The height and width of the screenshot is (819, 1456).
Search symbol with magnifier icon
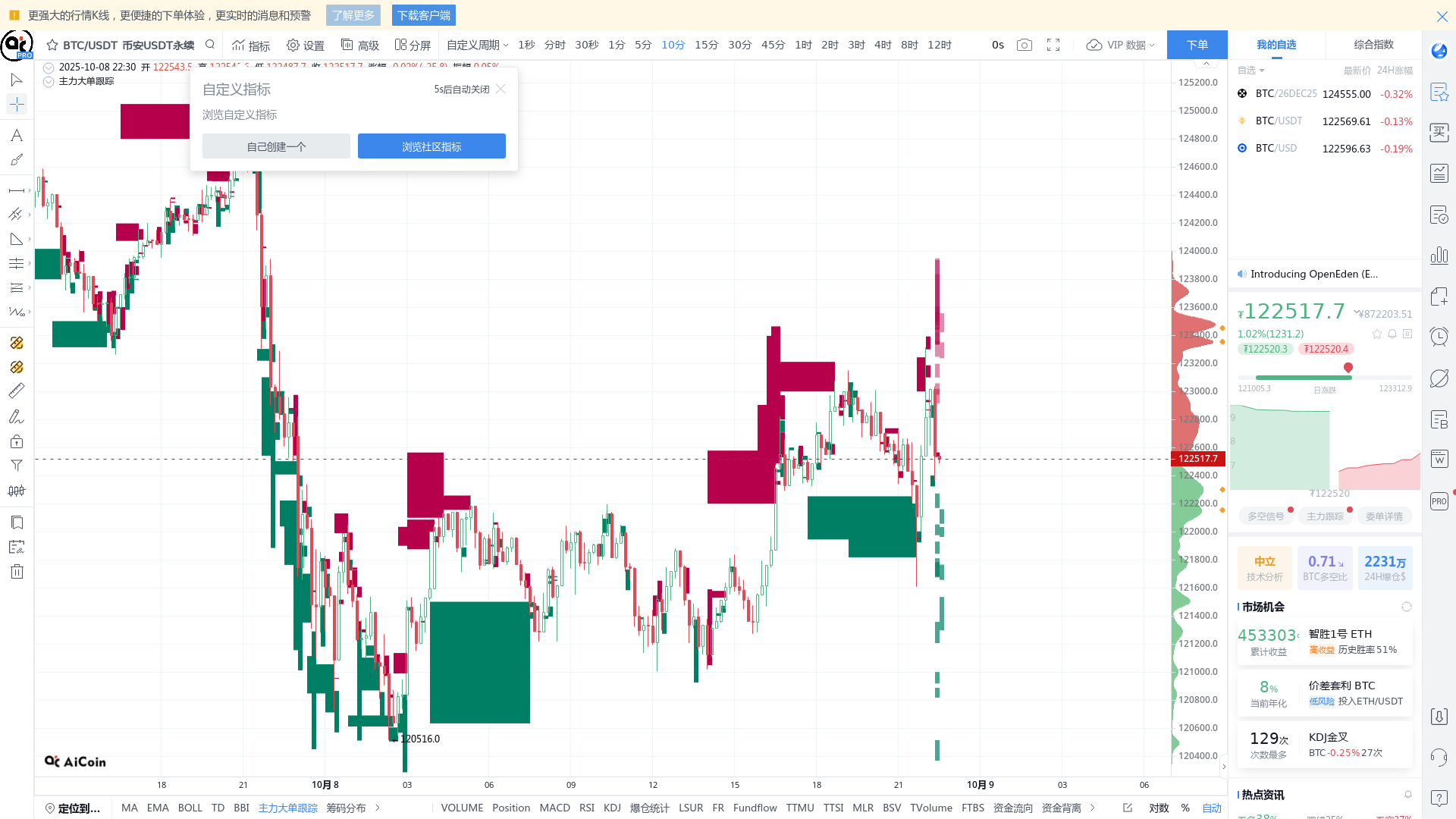coord(210,45)
